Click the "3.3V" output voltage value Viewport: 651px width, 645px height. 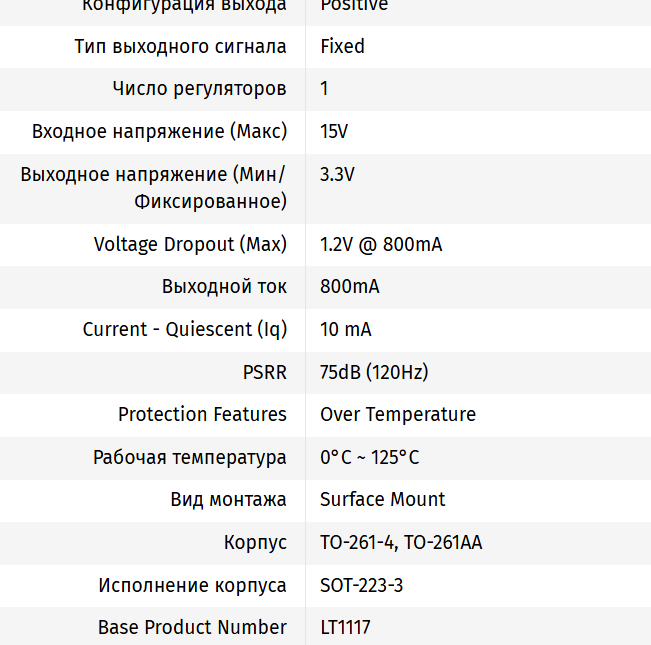pyautogui.click(x=337, y=174)
